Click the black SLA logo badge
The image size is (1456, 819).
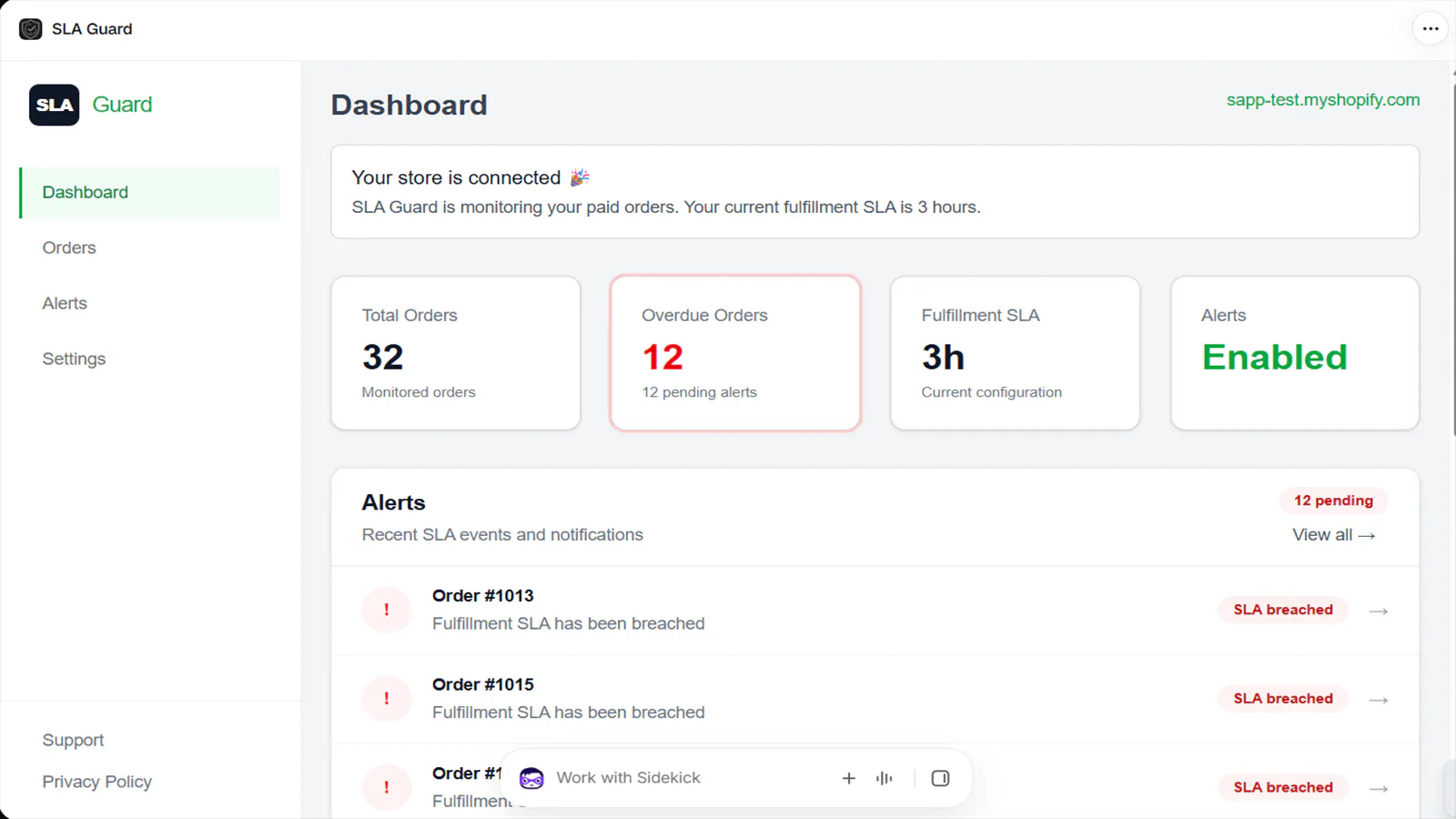tap(55, 105)
